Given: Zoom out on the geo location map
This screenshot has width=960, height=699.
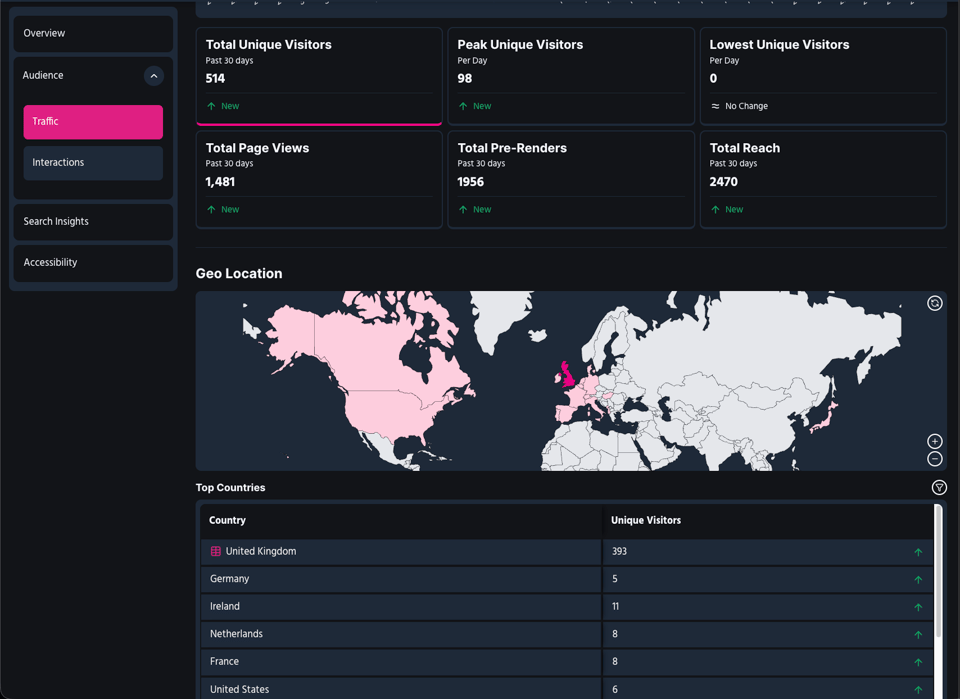Looking at the screenshot, I should [934, 459].
